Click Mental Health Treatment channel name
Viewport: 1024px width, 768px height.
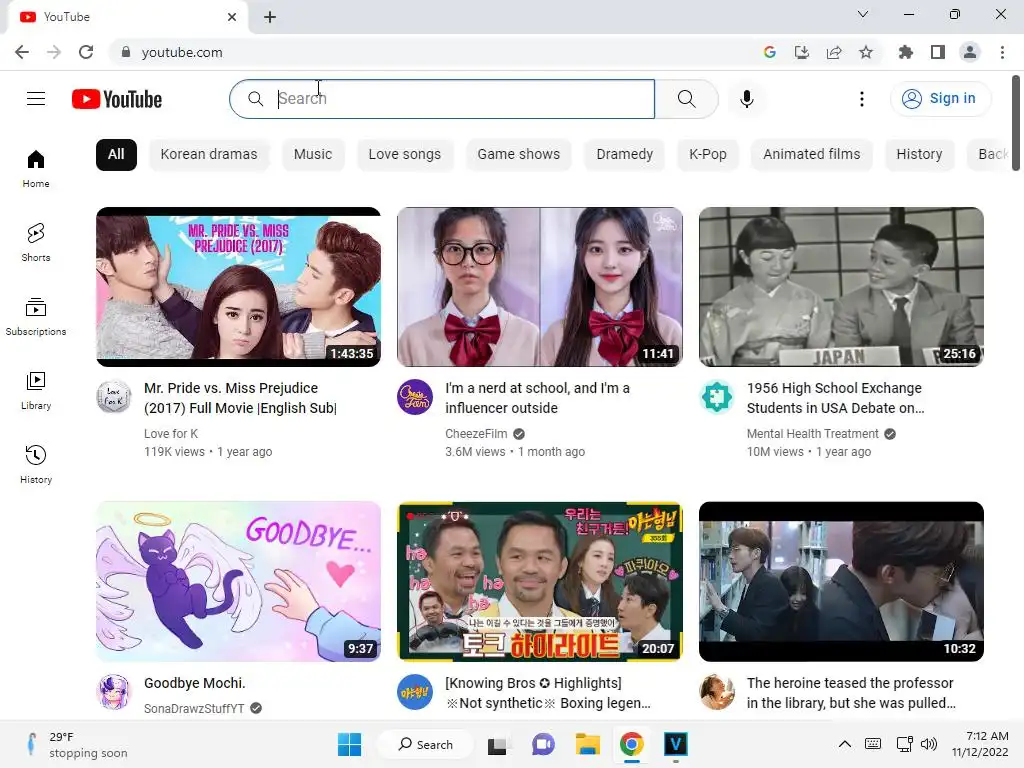tap(812, 434)
